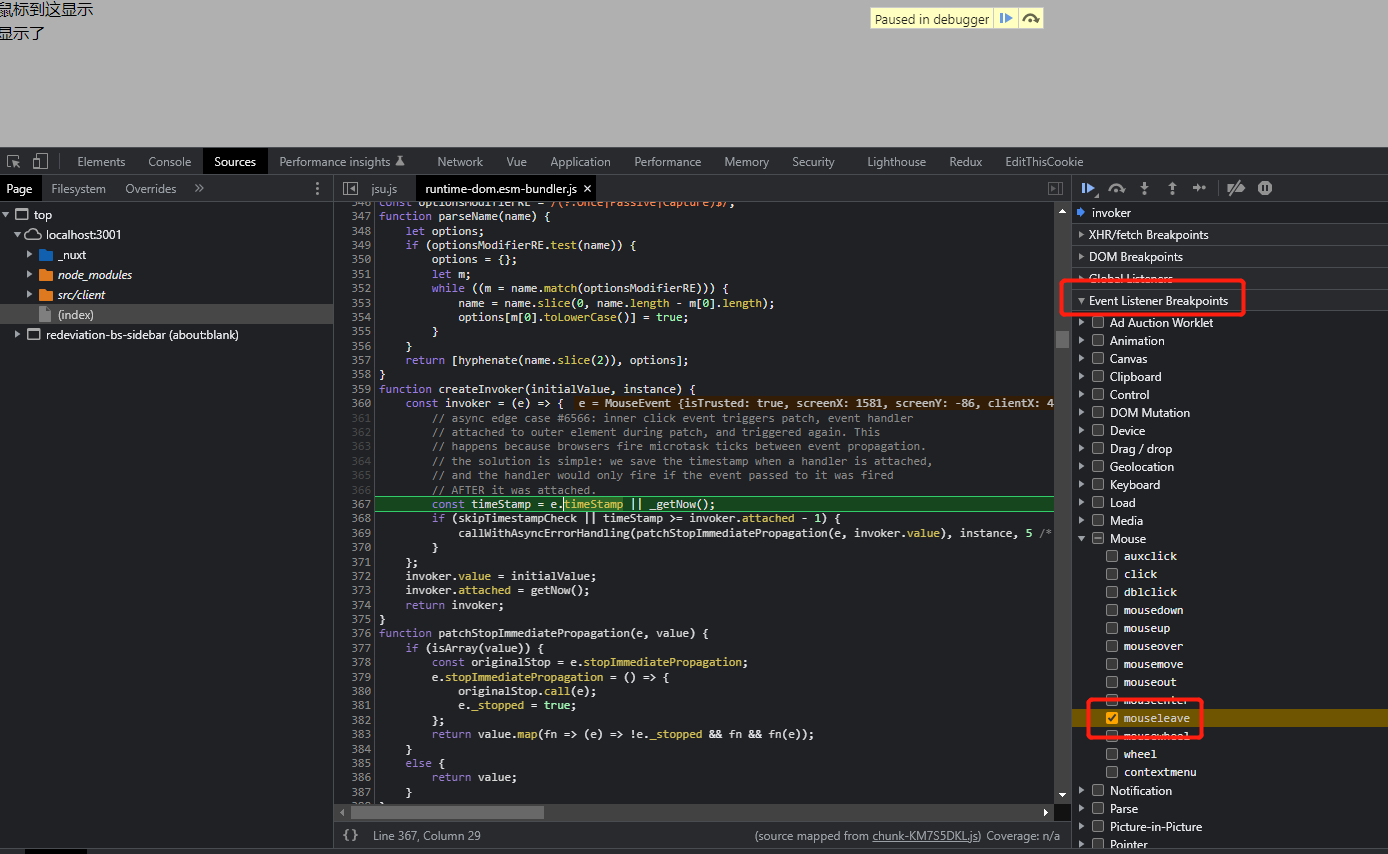1388x854 pixels.
Task: Click line number 368 in the gutter
Action: coord(361,518)
